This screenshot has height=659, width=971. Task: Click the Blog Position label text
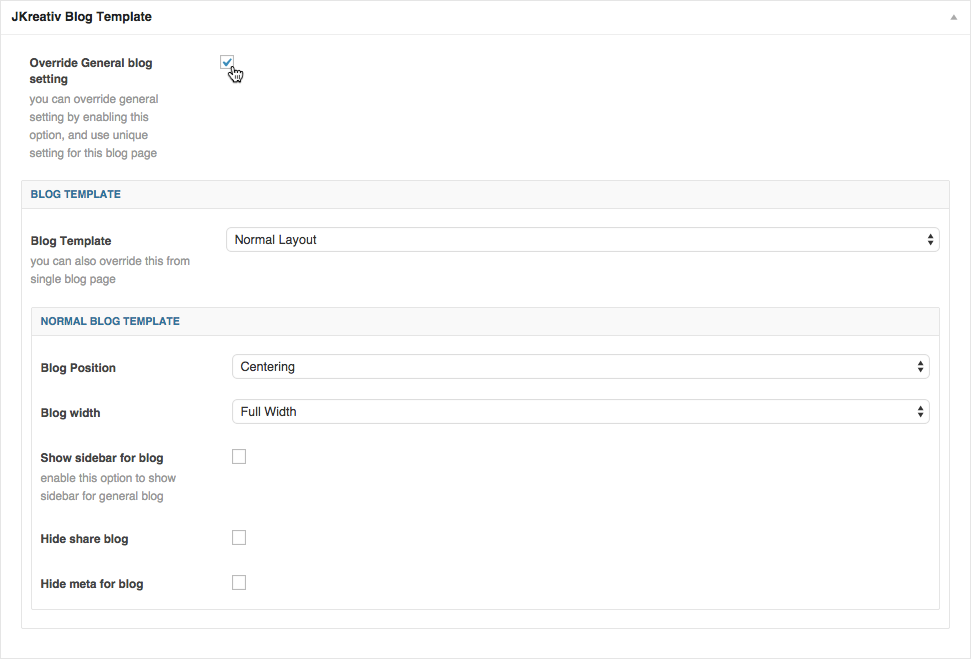click(x=78, y=368)
